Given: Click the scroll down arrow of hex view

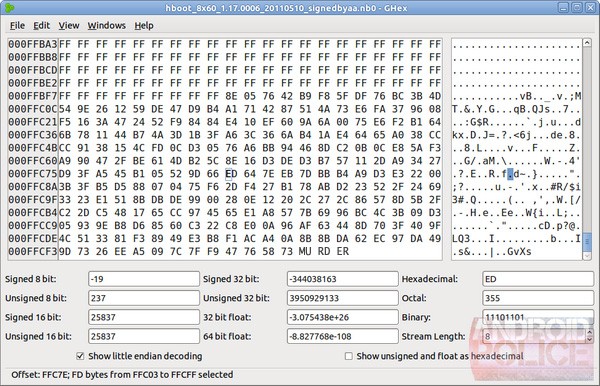Looking at the screenshot, I should [x=587, y=256].
